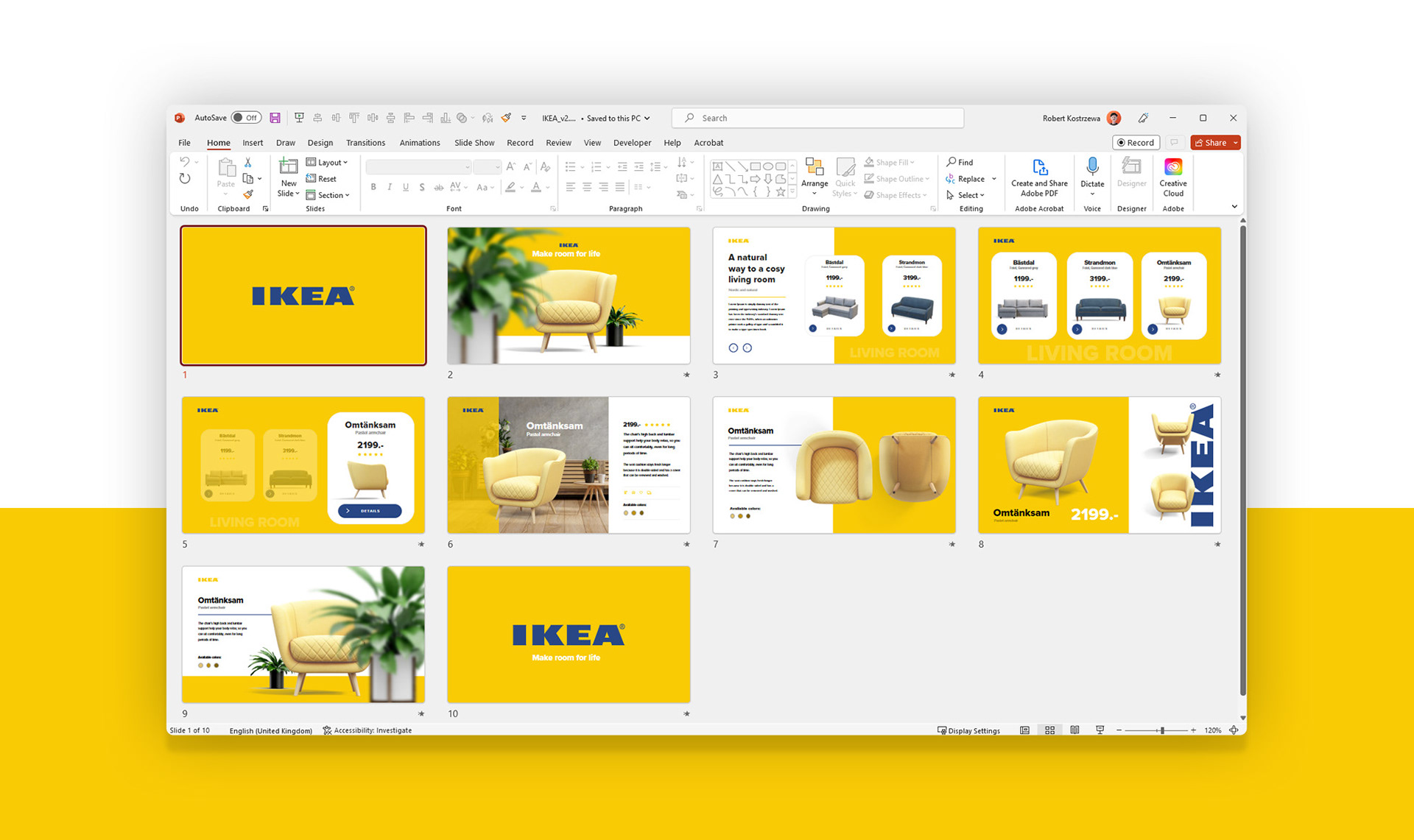The height and width of the screenshot is (840, 1414).
Task: Click Fit slide to window icon
Action: click(x=1234, y=730)
